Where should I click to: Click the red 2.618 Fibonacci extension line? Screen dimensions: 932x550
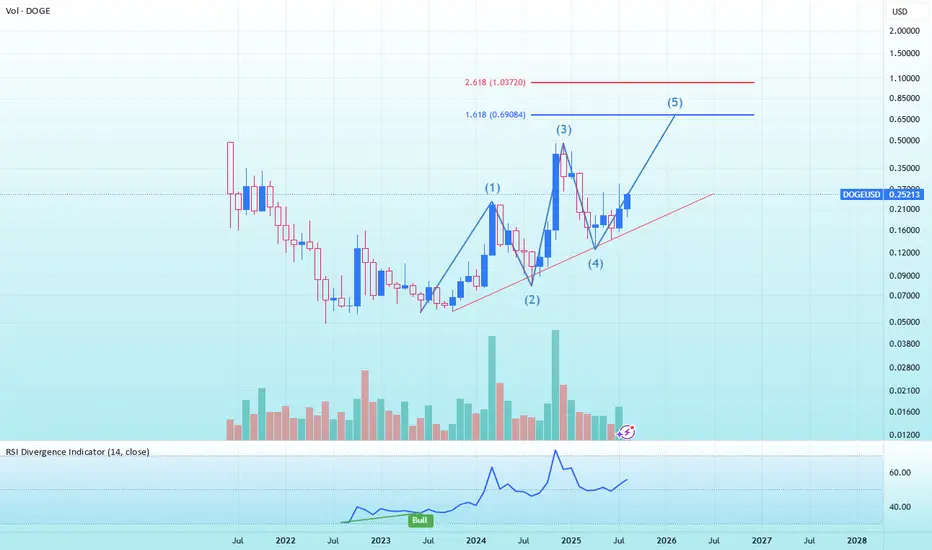pos(643,82)
